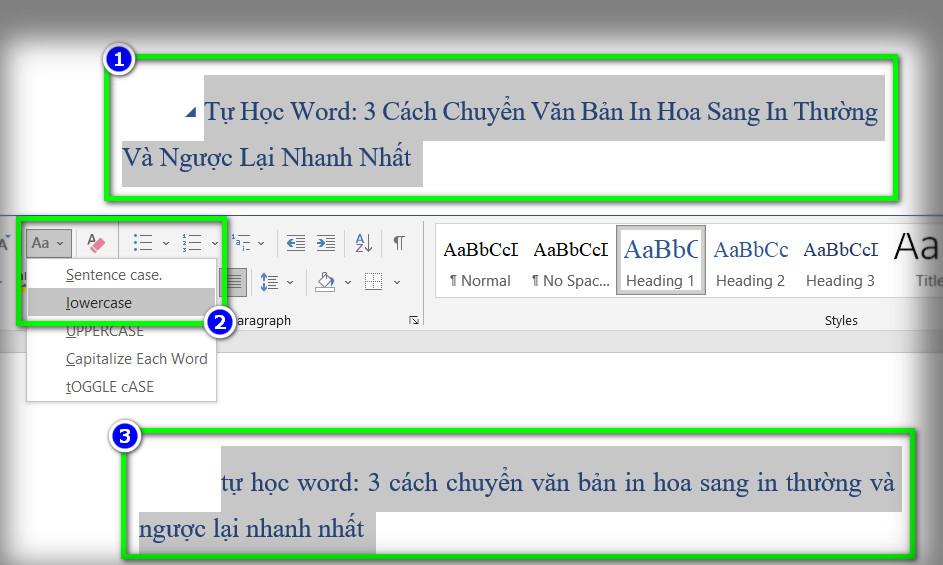
Task: Choose UPPERCASE option
Action: (121, 331)
